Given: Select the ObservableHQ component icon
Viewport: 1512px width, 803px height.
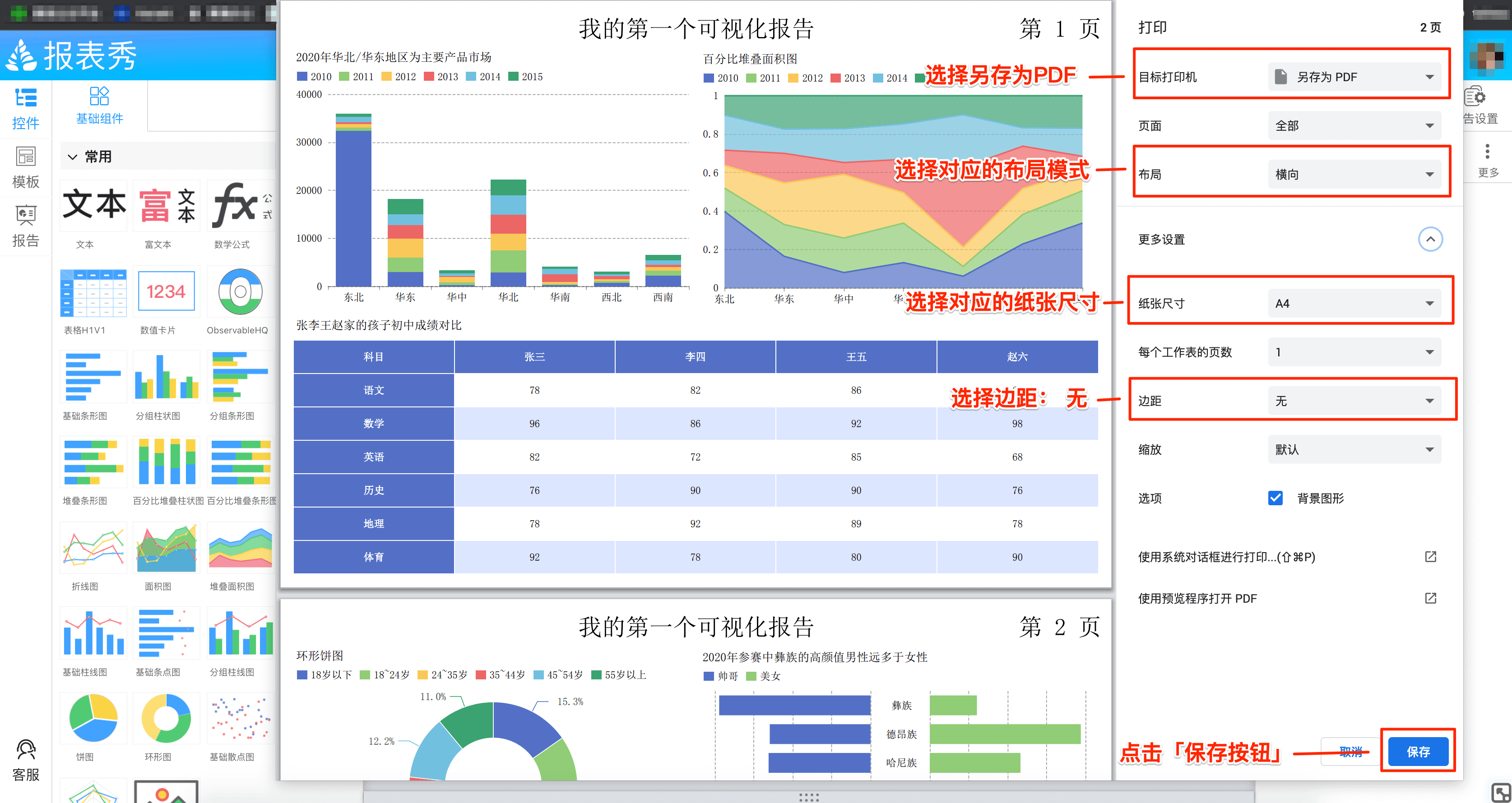Looking at the screenshot, I should 240,292.
